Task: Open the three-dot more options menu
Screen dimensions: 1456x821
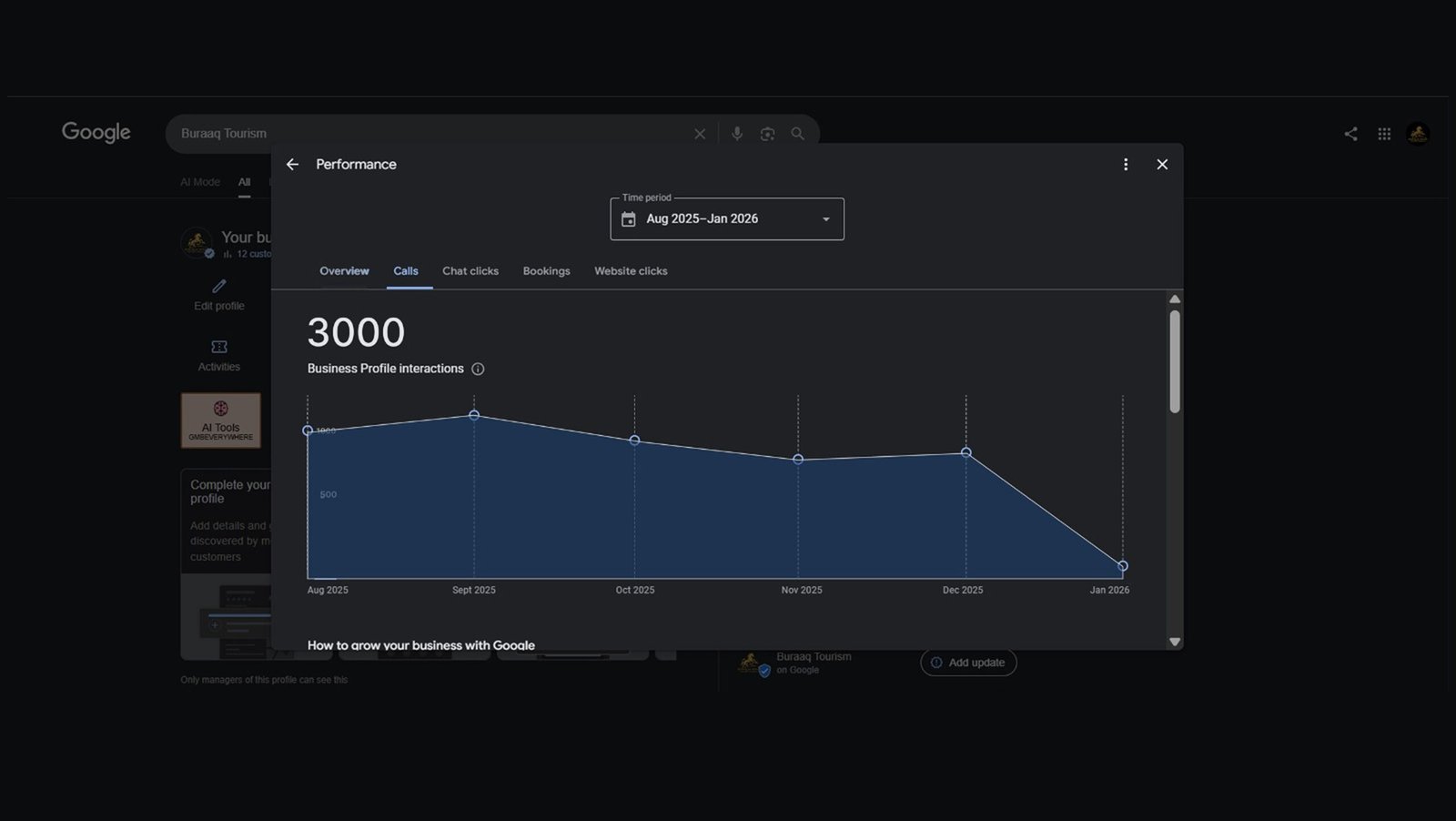Action: [x=1126, y=165]
